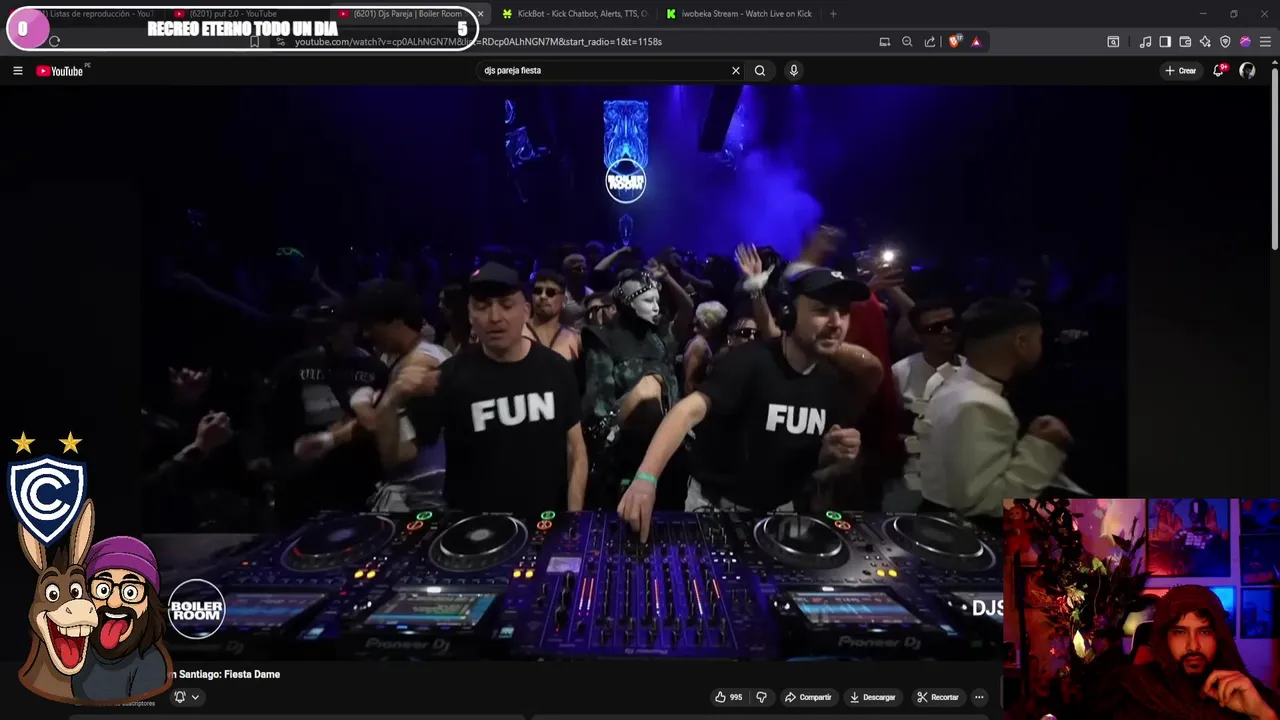The image size is (1280, 720).
Task: Open the browser main menu
Action: [x=1265, y=42]
